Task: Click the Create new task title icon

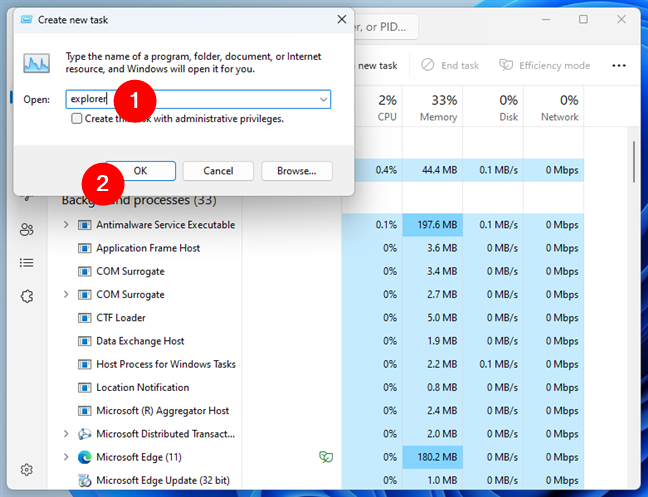Action: (x=26, y=19)
